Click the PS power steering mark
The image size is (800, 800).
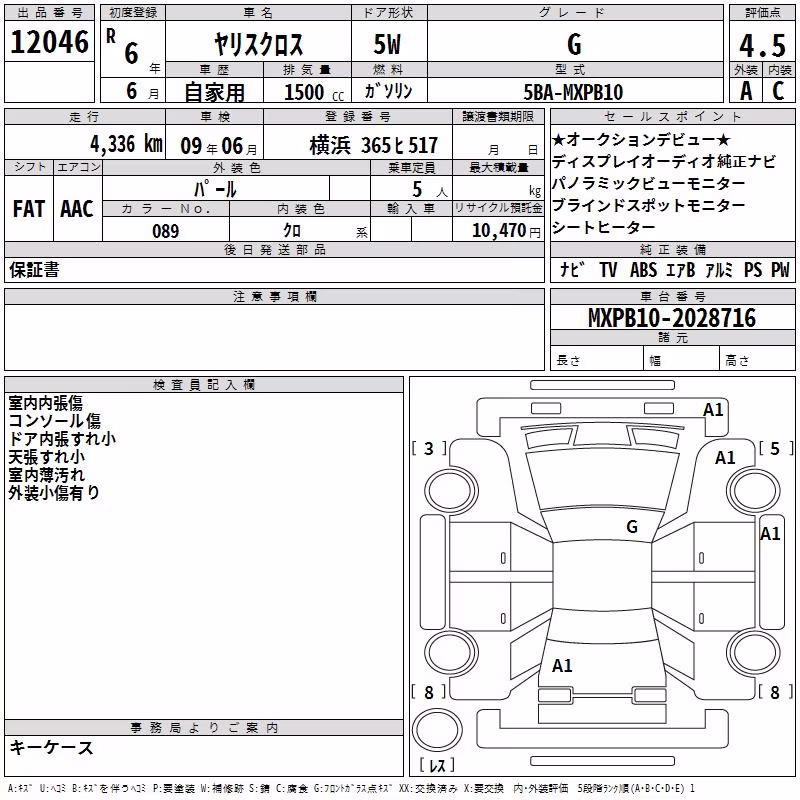click(753, 269)
